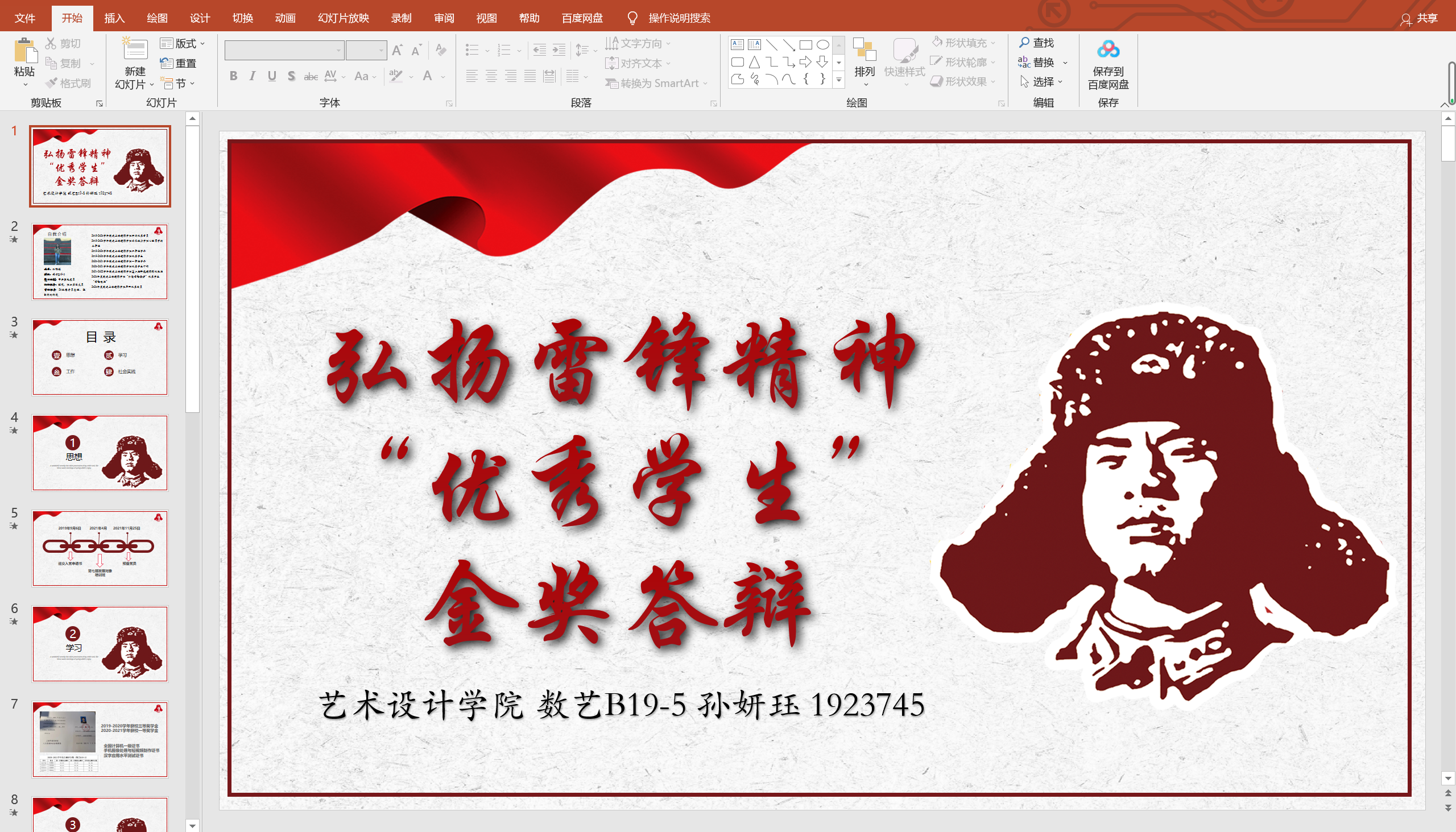
Task: Click the Paste (粘贴) icon
Action: pos(24,50)
